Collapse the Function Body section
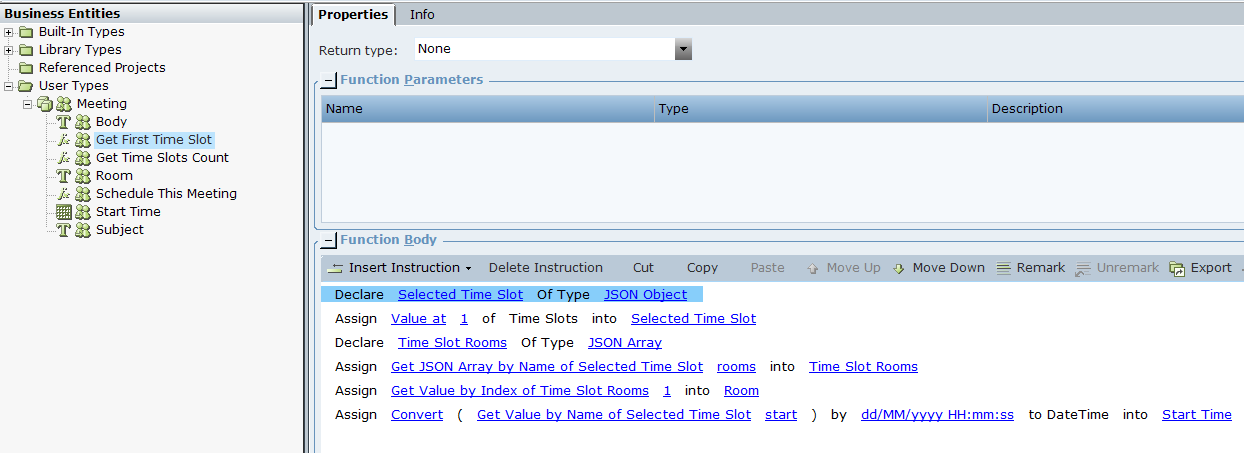 (x=329, y=241)
